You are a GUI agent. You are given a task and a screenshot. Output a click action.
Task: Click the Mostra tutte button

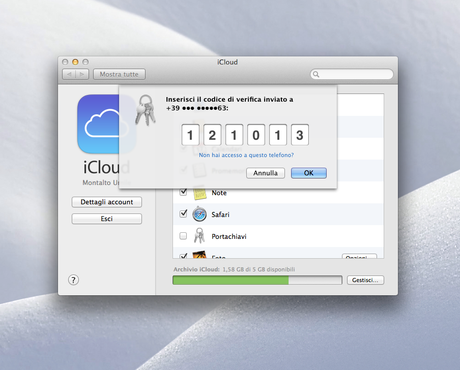click(x=119, y=74)
